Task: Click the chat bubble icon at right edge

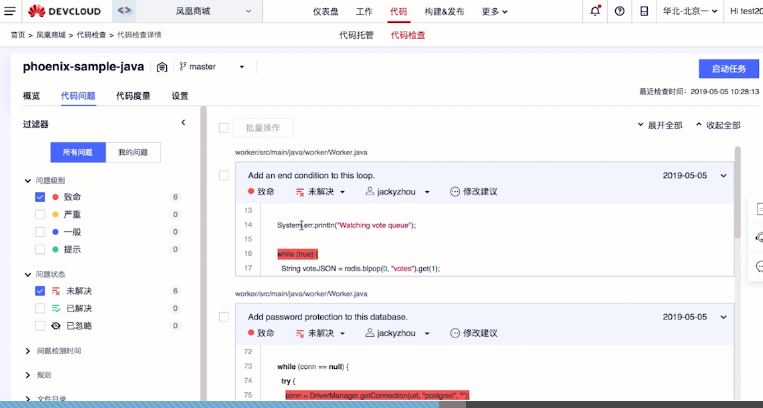Action: tap(759, 266)
